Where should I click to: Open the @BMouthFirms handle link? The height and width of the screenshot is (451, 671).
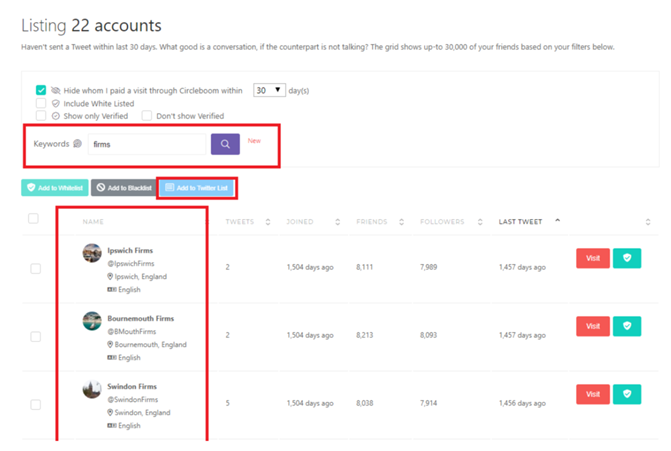click(x=132, y=332)
